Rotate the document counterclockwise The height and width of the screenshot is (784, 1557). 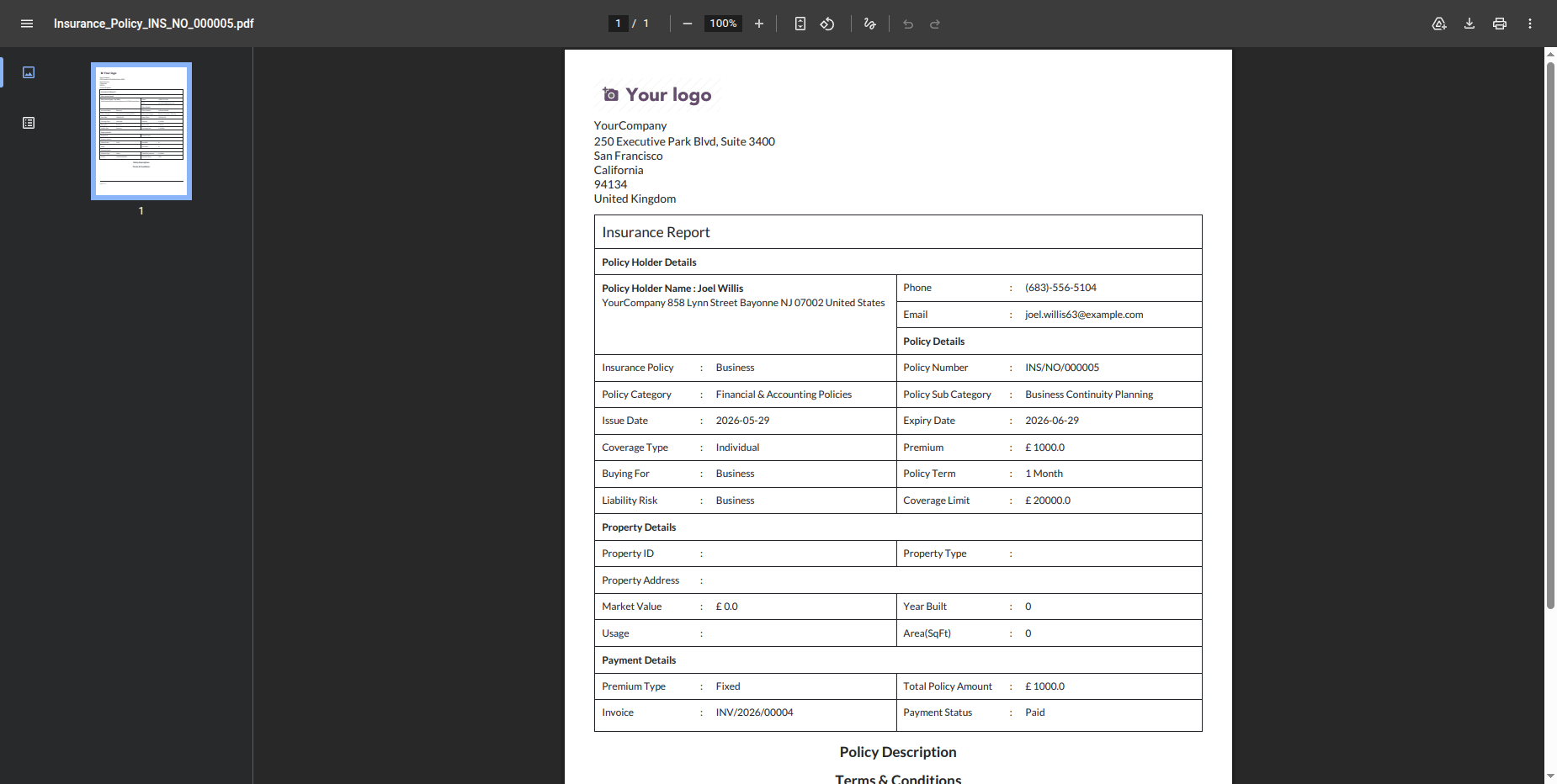pyautogui.click(x=827, y=24)
